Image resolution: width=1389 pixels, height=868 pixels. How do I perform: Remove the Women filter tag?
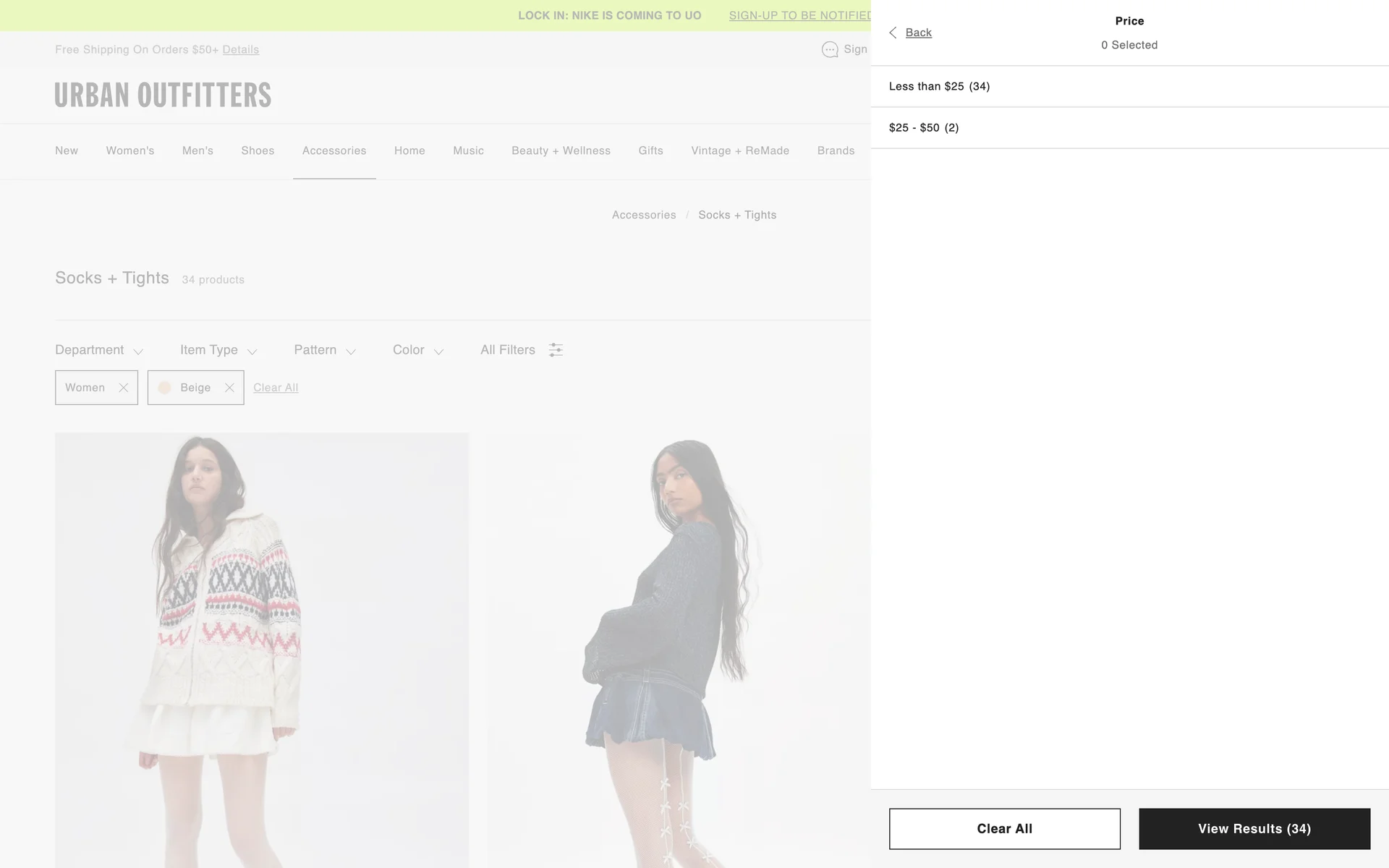124,388
